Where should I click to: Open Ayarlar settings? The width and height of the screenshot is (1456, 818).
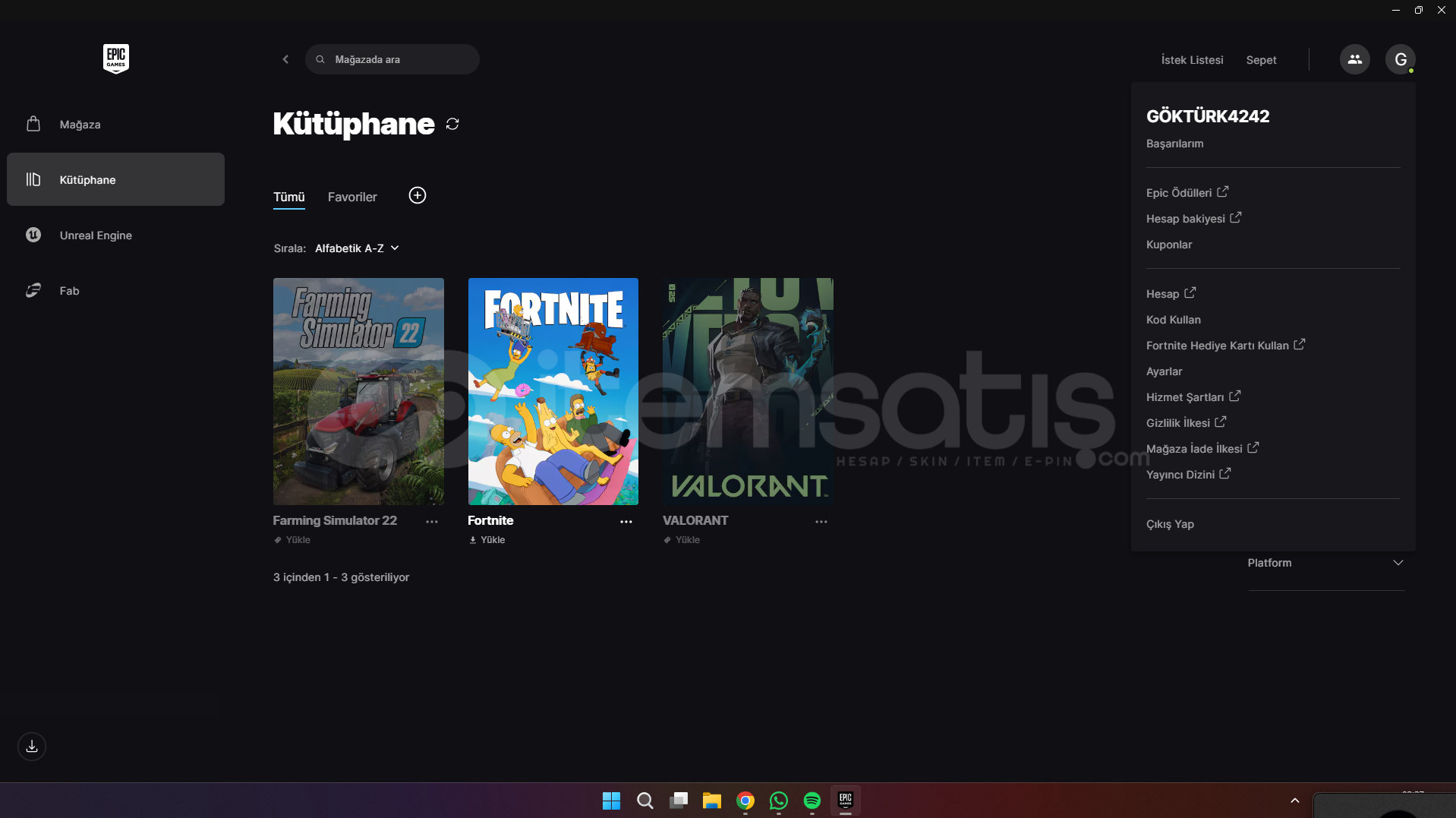pos(1164,371)
